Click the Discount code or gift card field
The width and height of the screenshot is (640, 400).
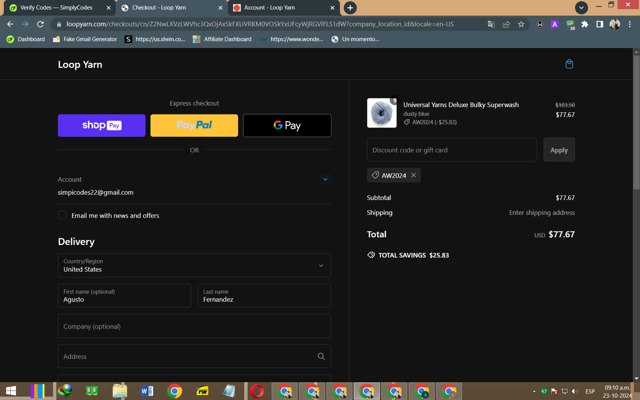click(x=452, y=150)
